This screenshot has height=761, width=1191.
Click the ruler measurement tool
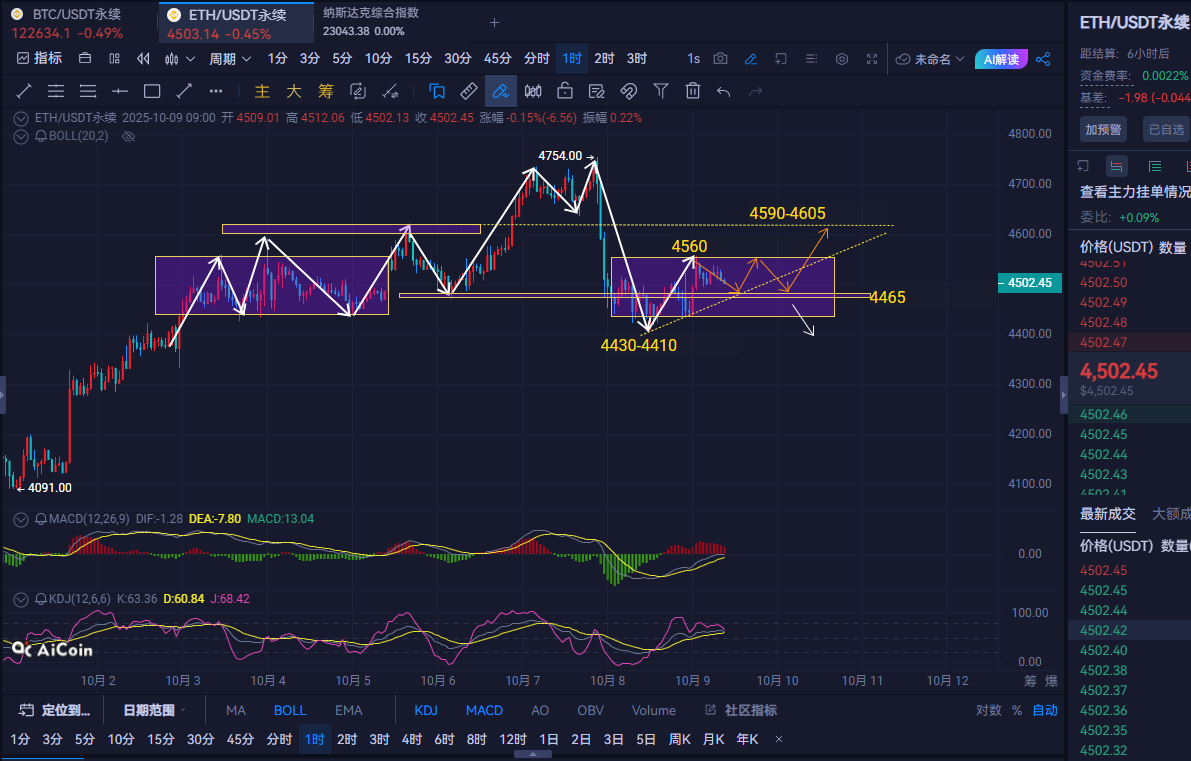pos(468,92)
